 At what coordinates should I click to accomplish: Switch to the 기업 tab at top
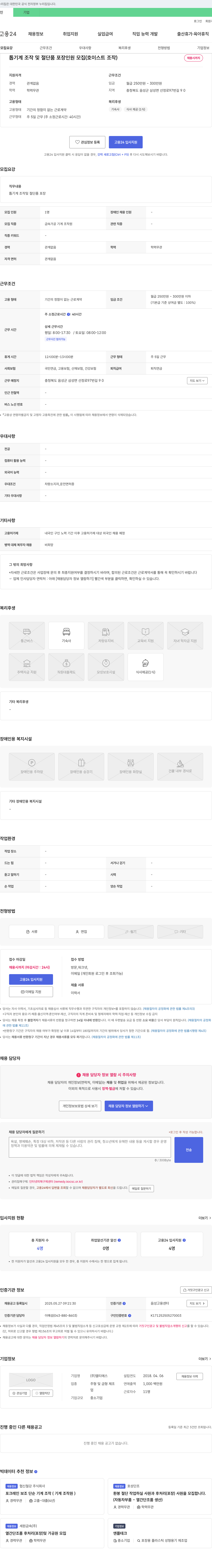coord(26,12)
